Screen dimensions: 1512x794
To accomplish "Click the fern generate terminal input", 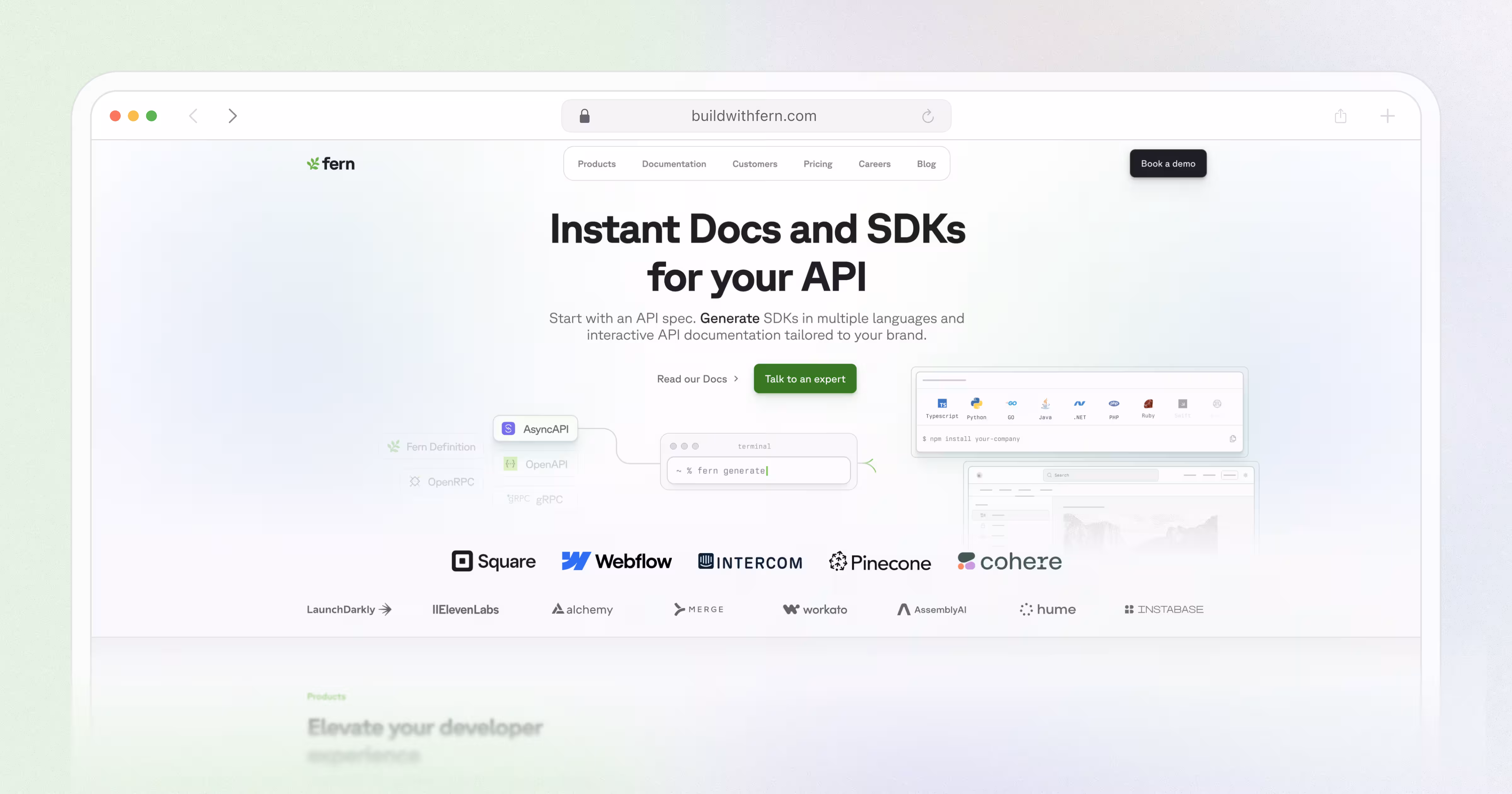I will point(758,470).
